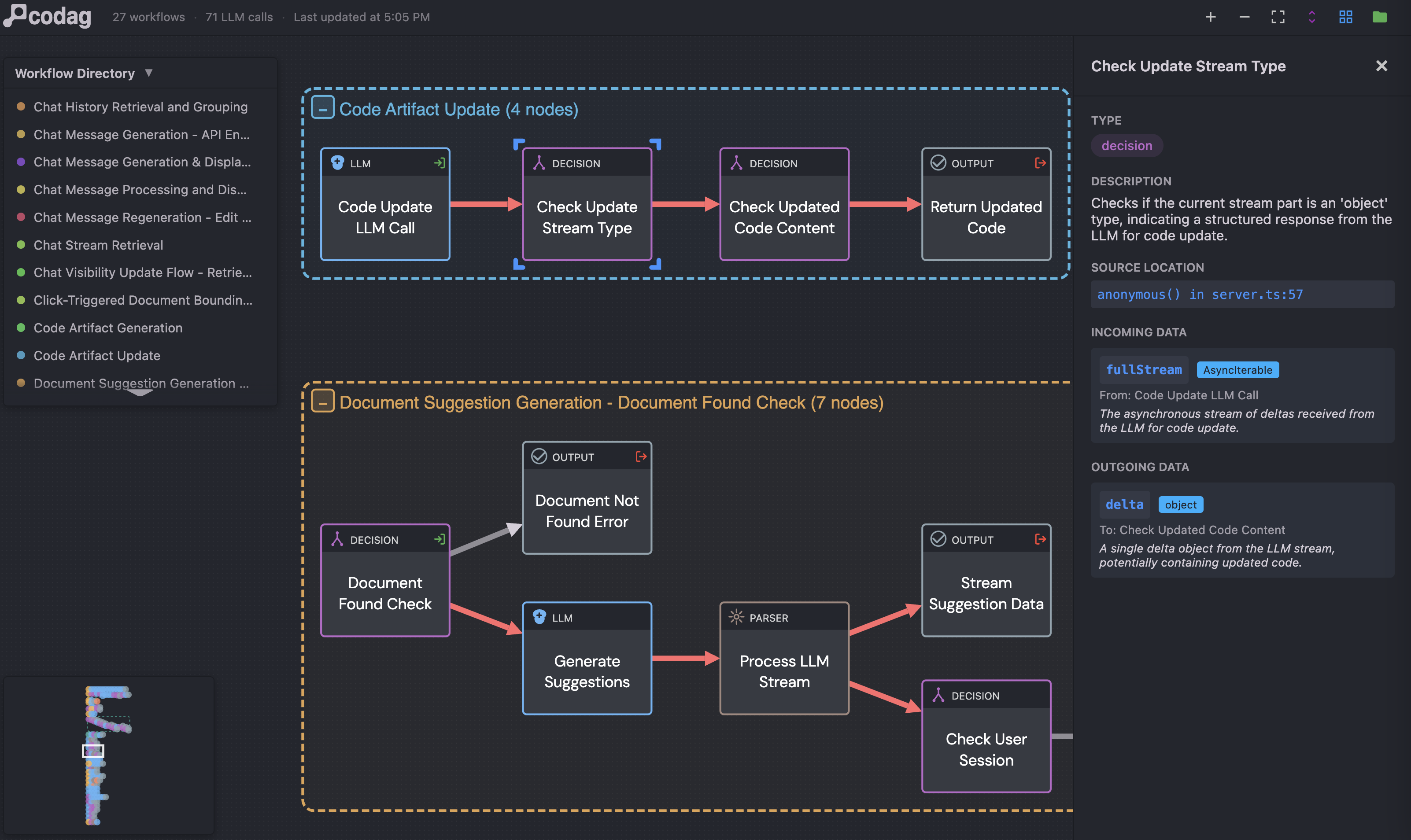Click the zoom out minus icon
The image size is (1411, 840).
click(1244, 17)
